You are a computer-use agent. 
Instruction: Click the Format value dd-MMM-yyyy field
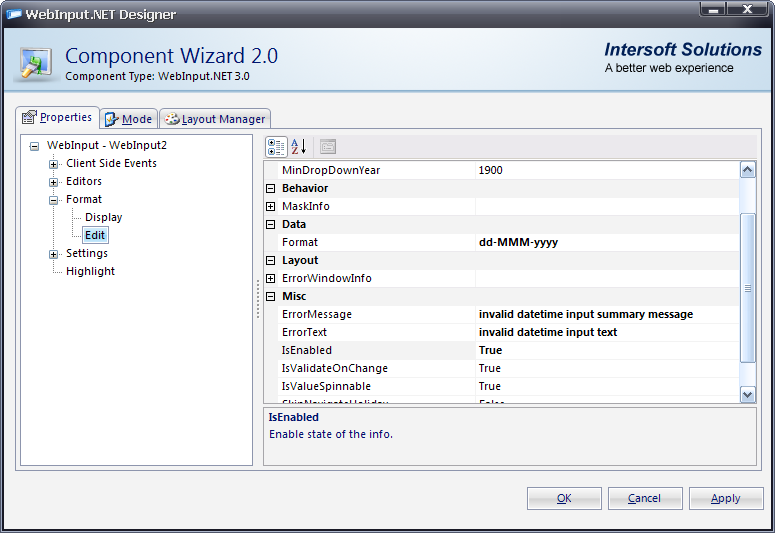coord(606,243)
